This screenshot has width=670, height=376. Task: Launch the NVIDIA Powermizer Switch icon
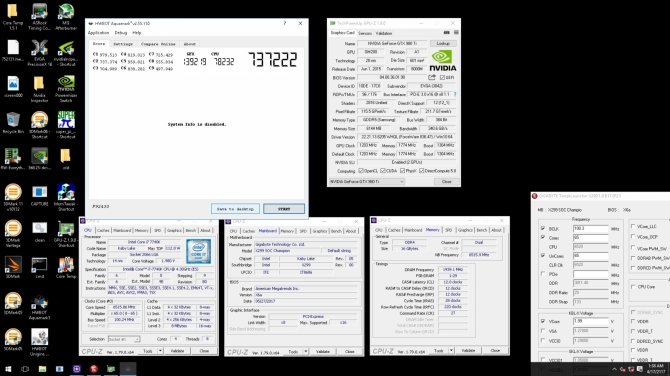tap(66, 89)
